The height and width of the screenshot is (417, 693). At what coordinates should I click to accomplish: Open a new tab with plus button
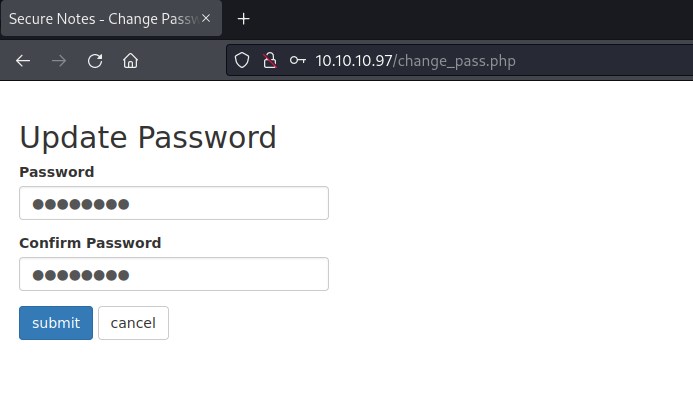tap(243, 19)
